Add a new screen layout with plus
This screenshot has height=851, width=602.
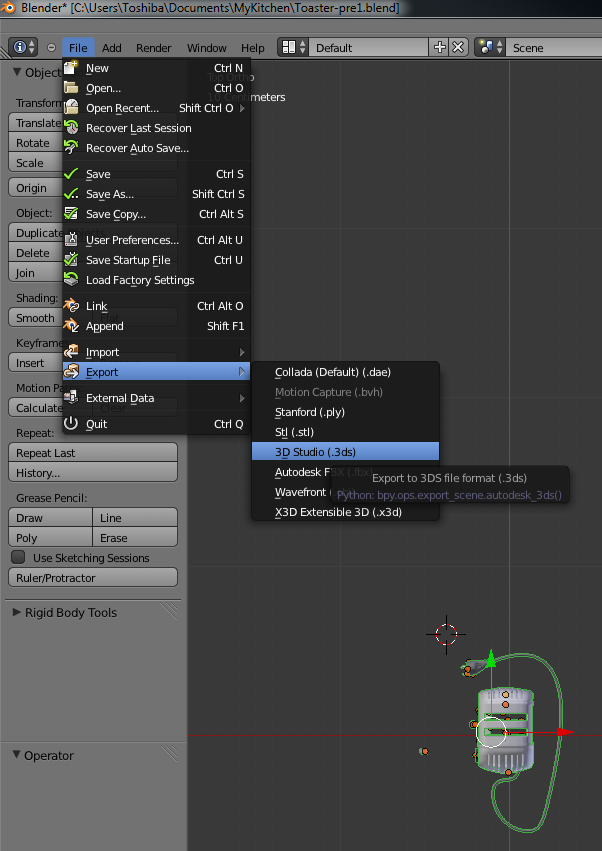(440, 48)
